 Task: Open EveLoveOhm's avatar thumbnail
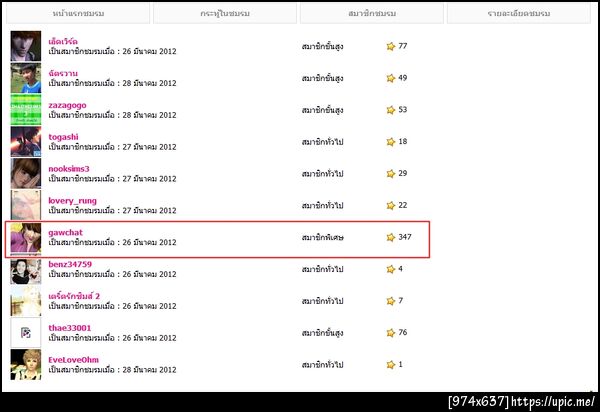pos(26,365)
